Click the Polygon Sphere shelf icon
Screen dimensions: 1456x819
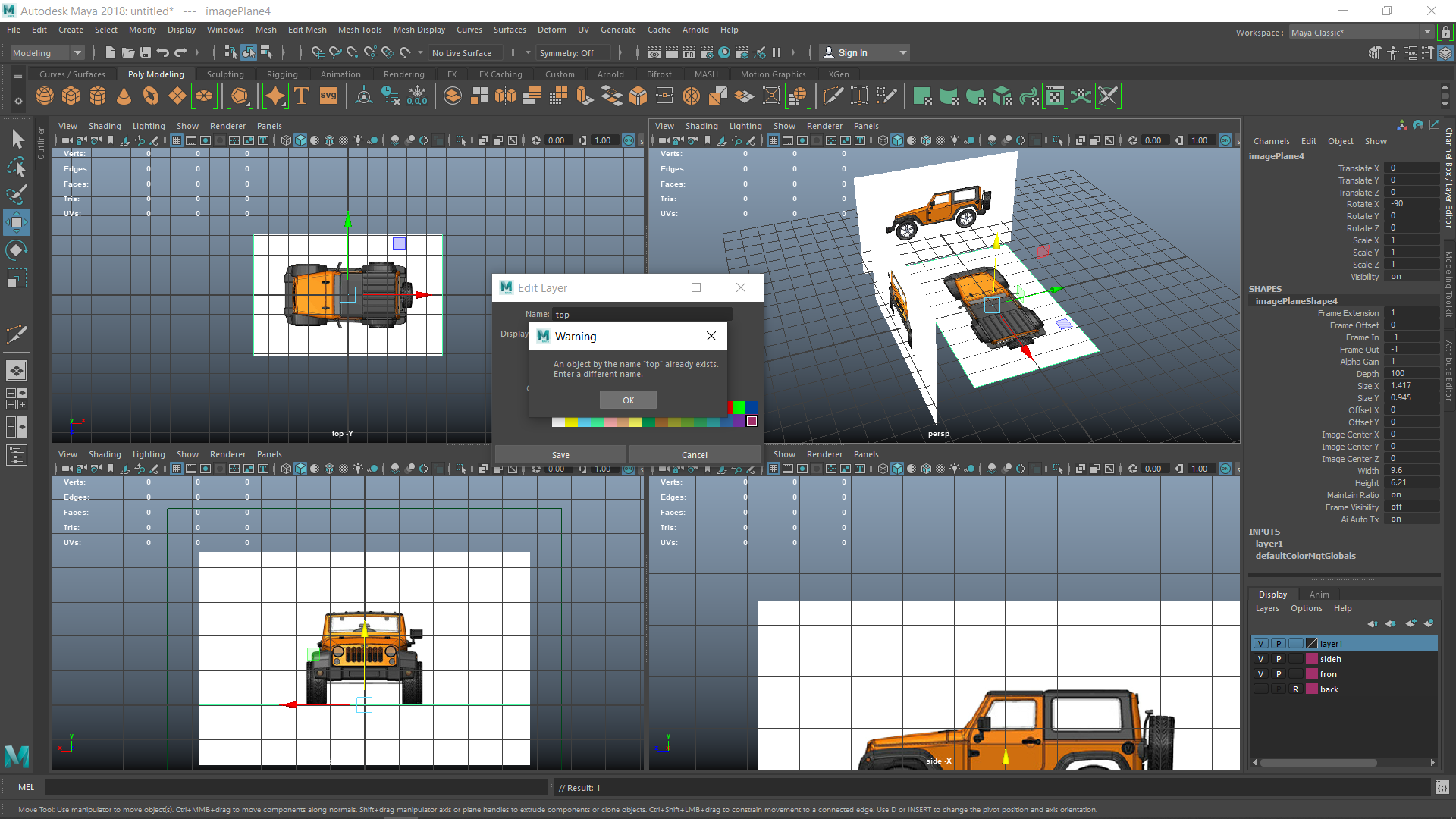click(45, 96)
